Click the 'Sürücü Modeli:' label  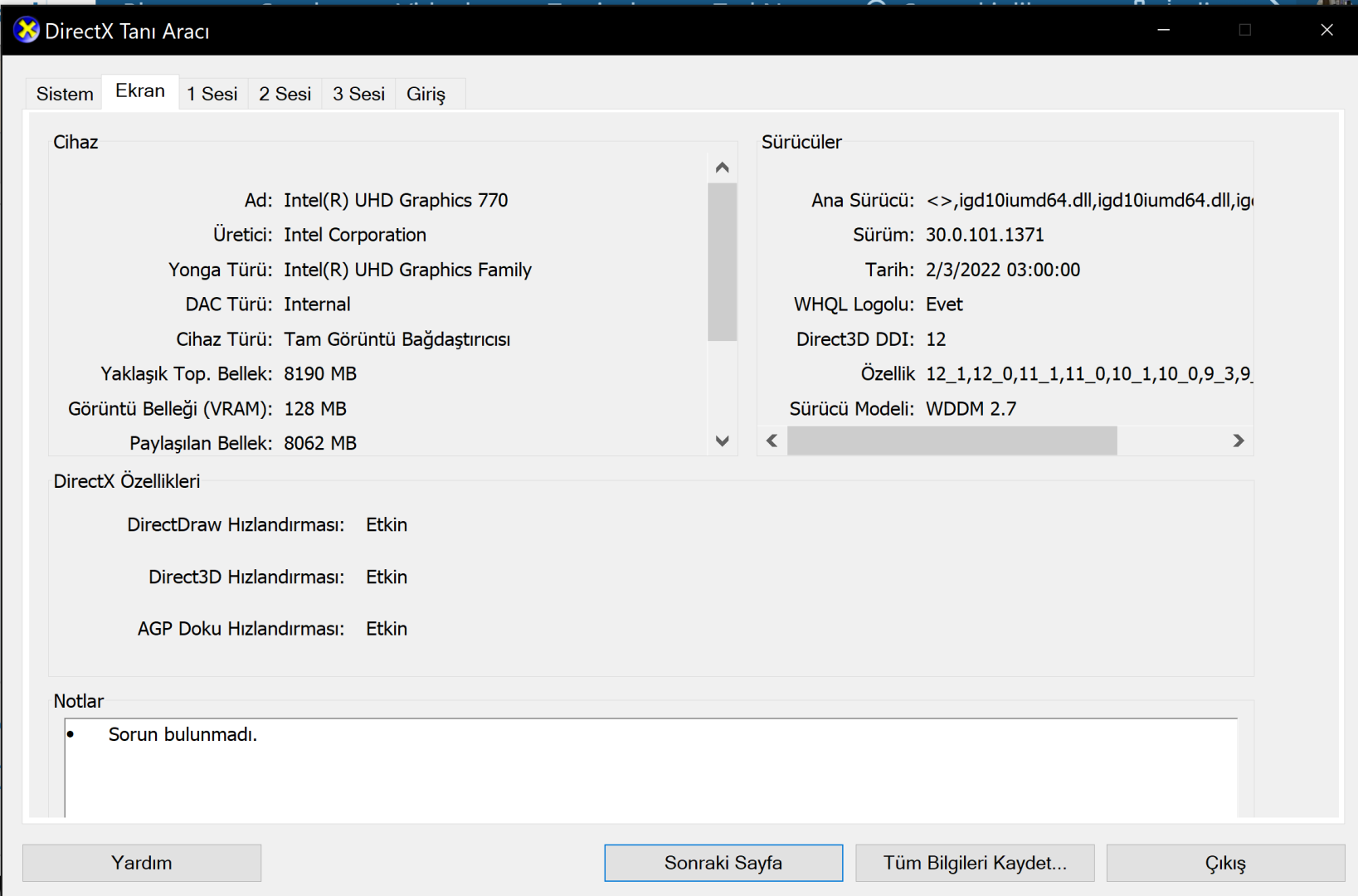(852, 409)
